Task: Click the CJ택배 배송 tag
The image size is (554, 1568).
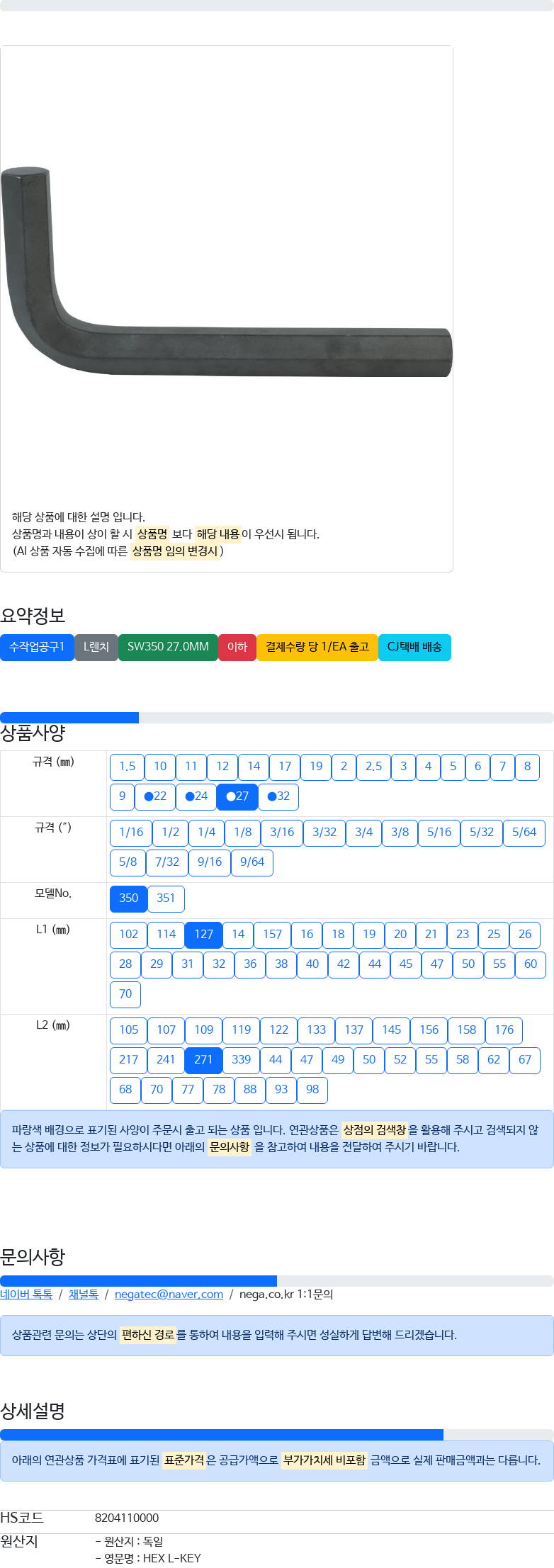Action: 414,647
